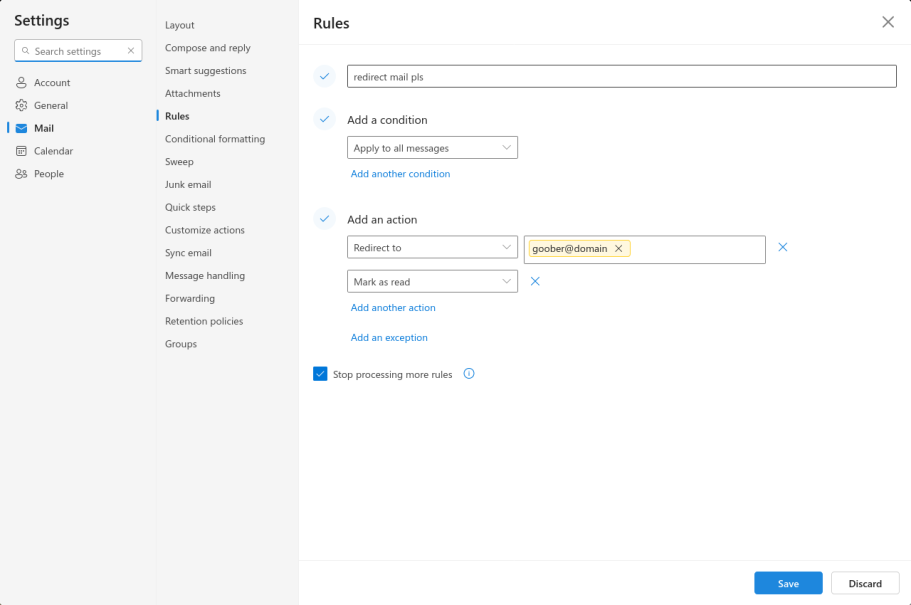Open the Apply to all messages dropdown
The width and height of the screenshot is (911, 605).
point(432,148)
